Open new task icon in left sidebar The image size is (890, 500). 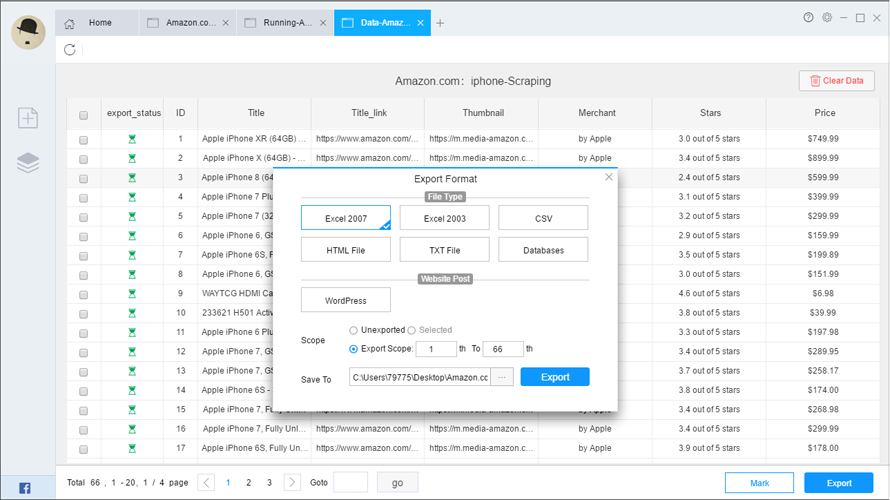coord(28,118)
